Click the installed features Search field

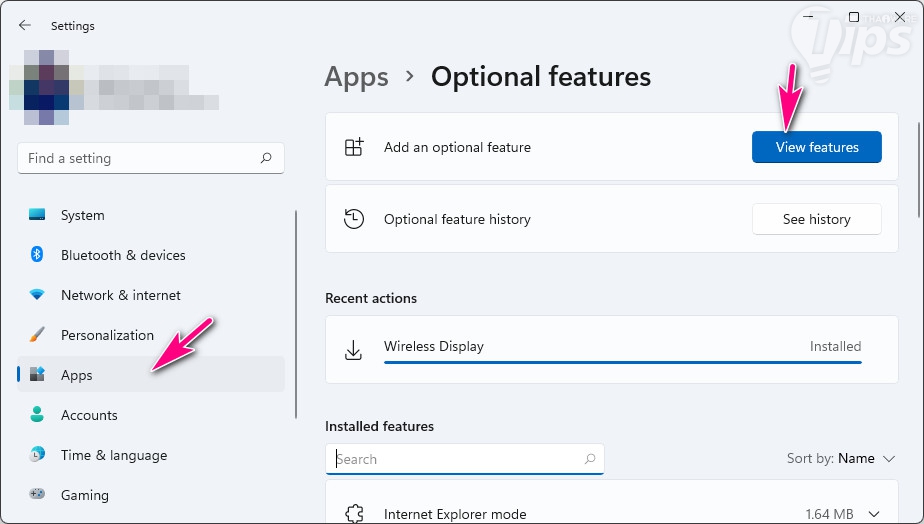460,459
